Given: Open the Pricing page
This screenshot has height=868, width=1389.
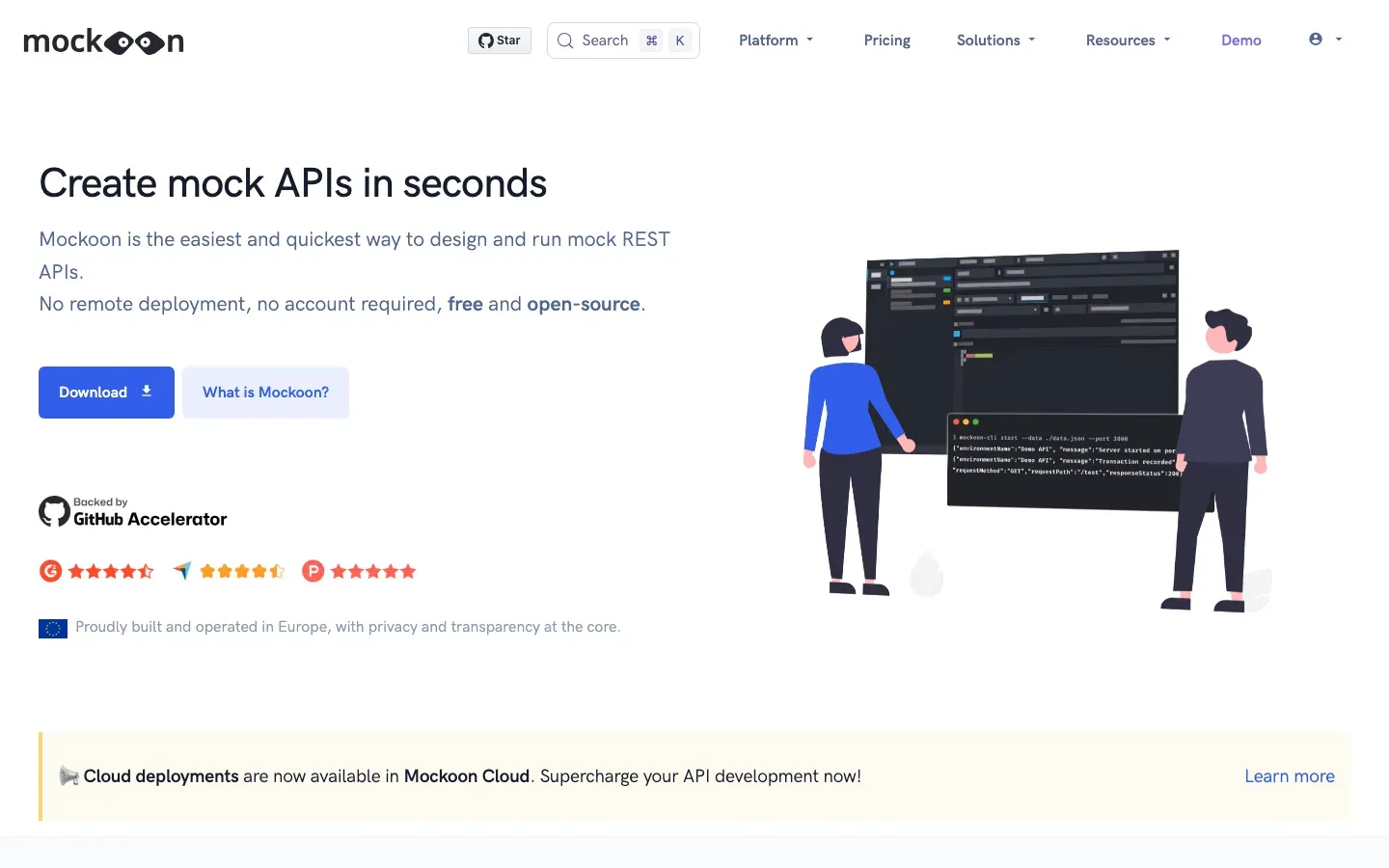Looking at the screenshot, I should (x=887, y=41).
